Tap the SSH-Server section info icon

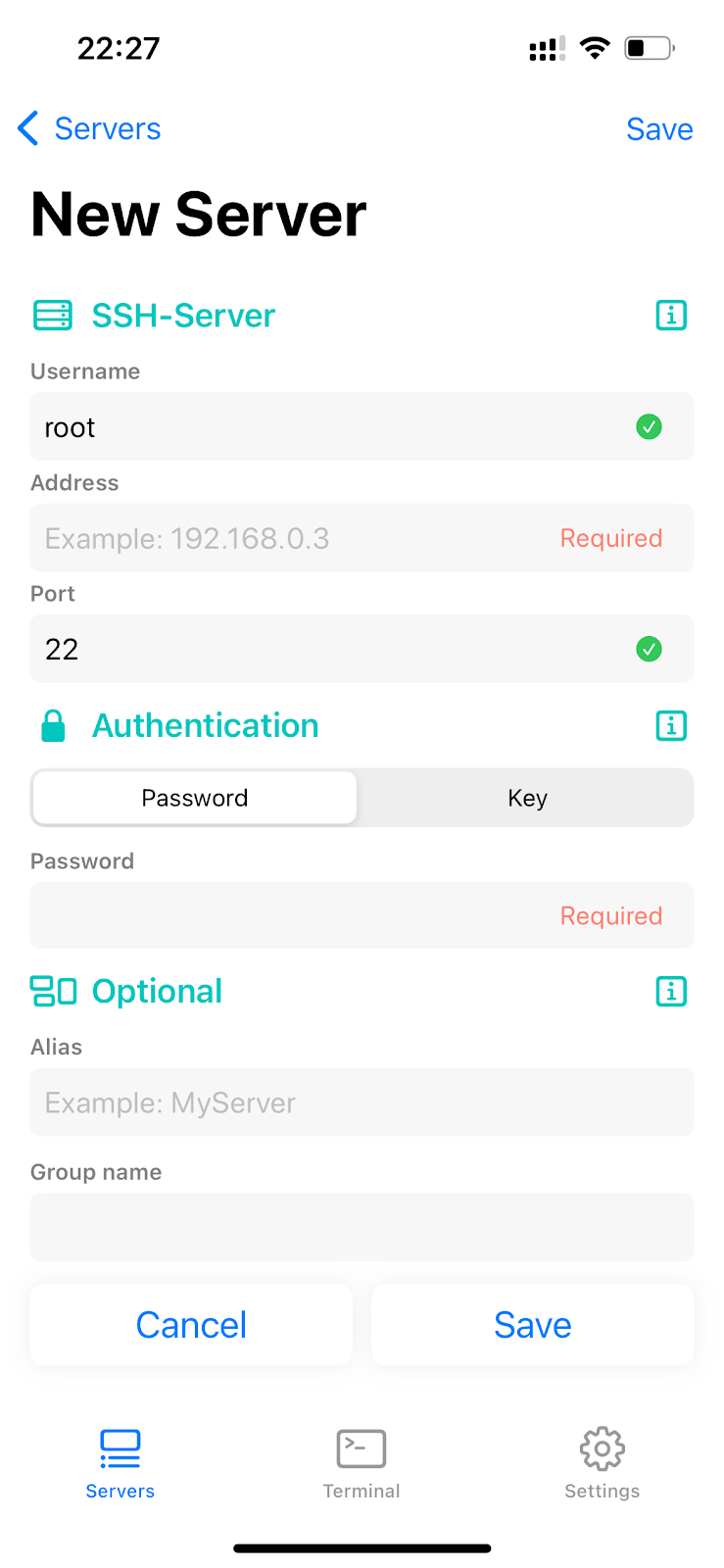(x=671, y=316)
